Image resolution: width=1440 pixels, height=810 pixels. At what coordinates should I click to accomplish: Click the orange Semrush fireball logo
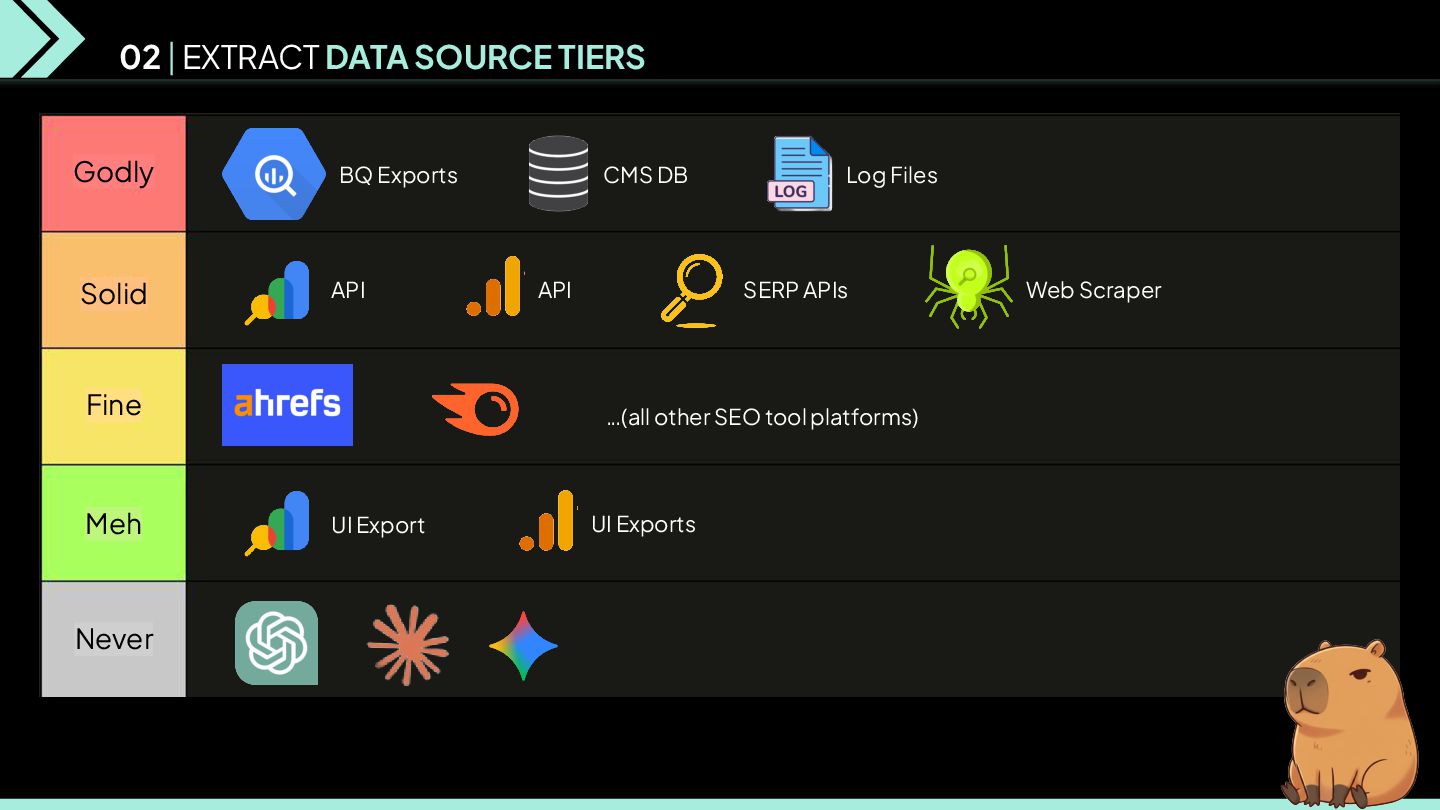coord(476,408)
